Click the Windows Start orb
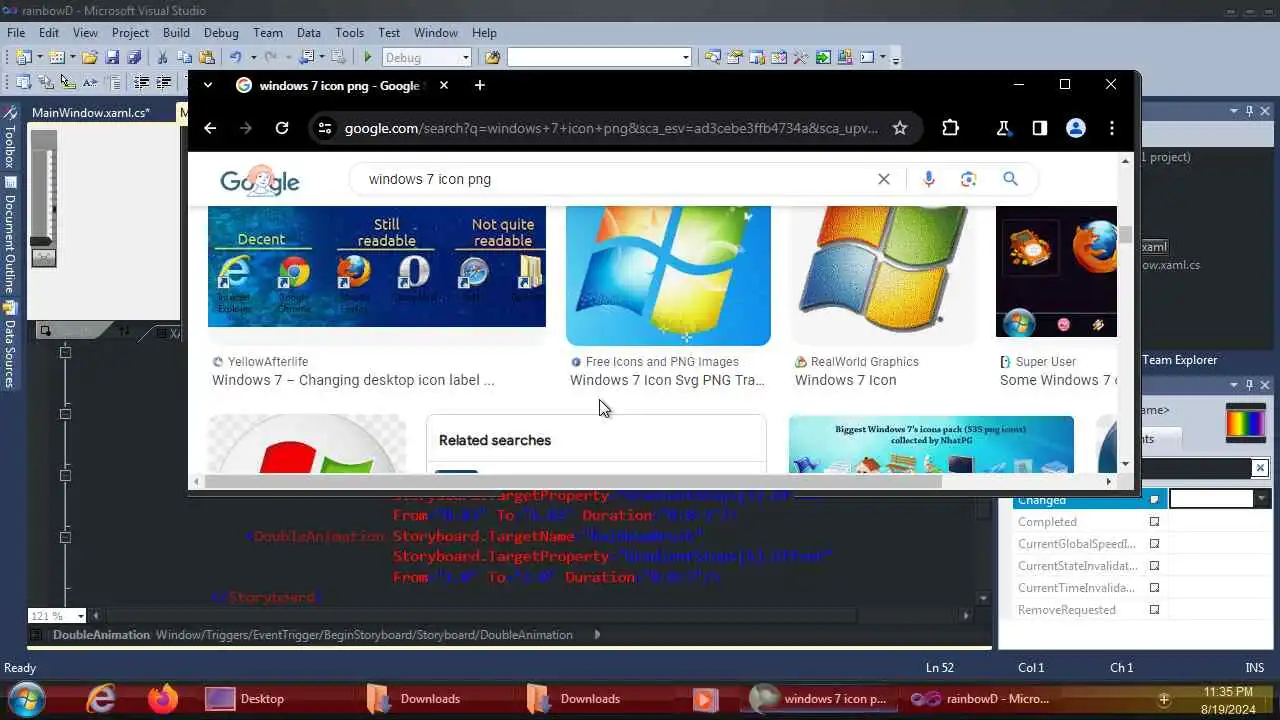Screen dimensions: 1280x720 [26, 698]
